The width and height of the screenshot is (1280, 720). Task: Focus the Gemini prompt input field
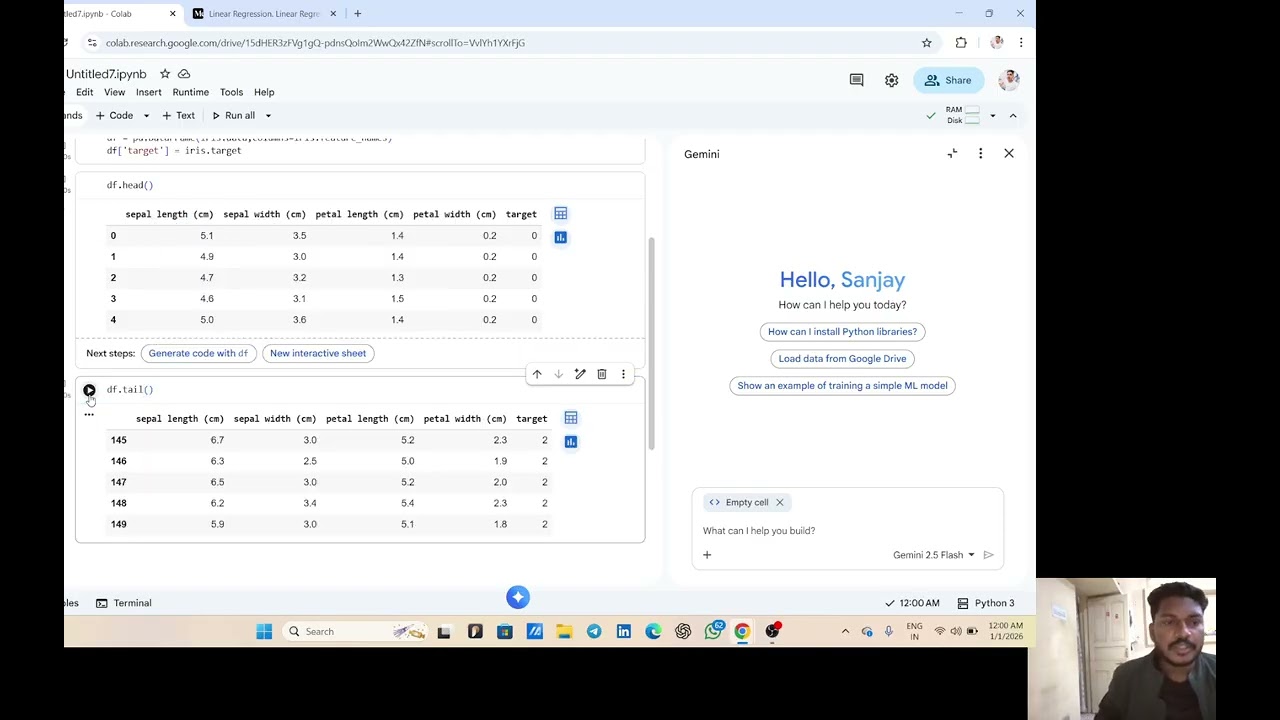click(847, 531)
